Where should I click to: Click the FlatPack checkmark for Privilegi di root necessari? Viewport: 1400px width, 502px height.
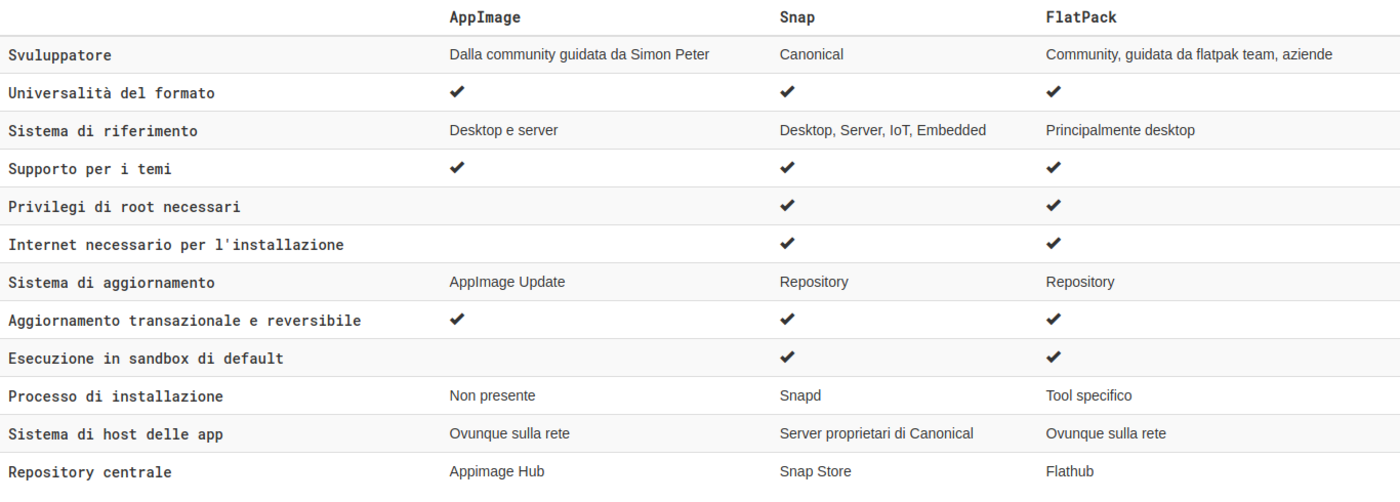pyautogui.click(x=1053, y=206)
